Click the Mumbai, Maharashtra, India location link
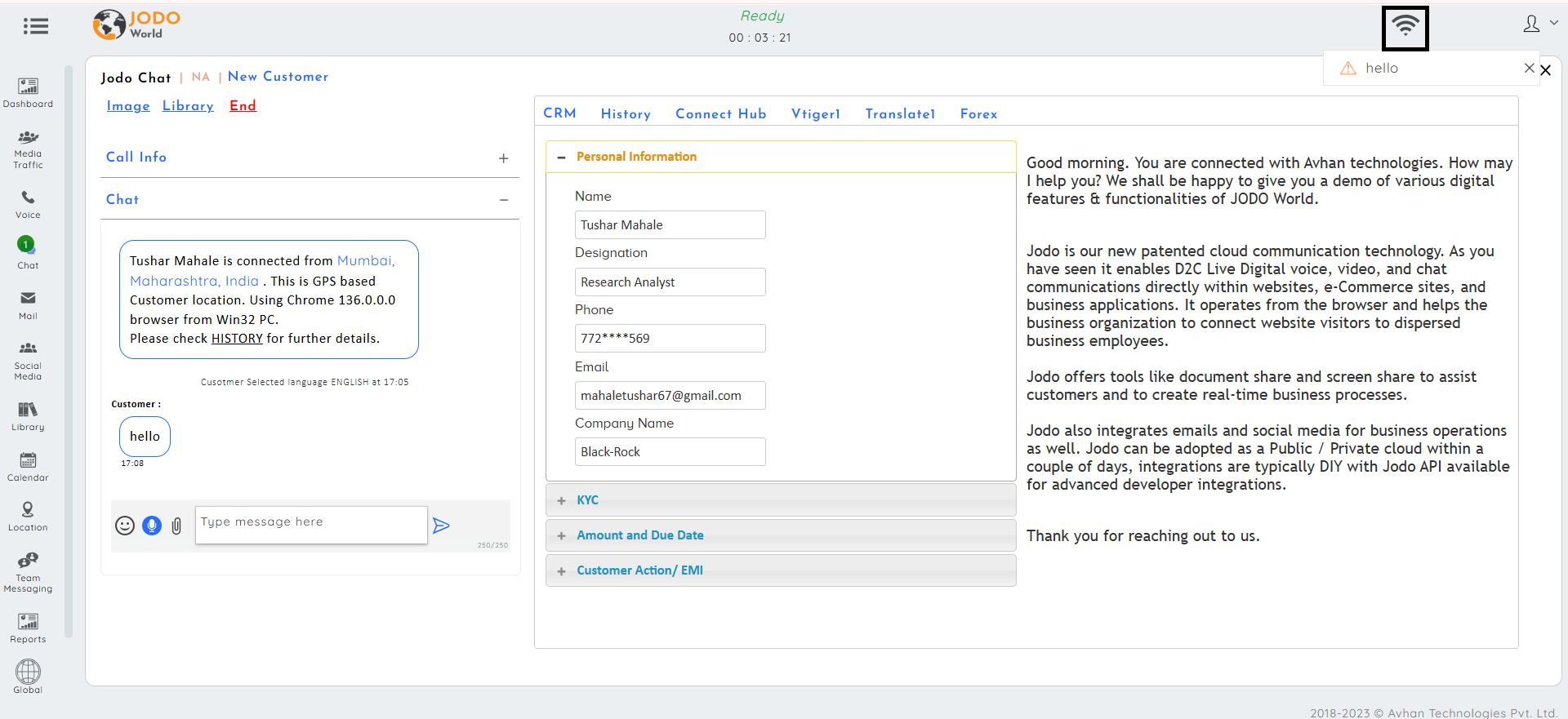 coord(262,271)
